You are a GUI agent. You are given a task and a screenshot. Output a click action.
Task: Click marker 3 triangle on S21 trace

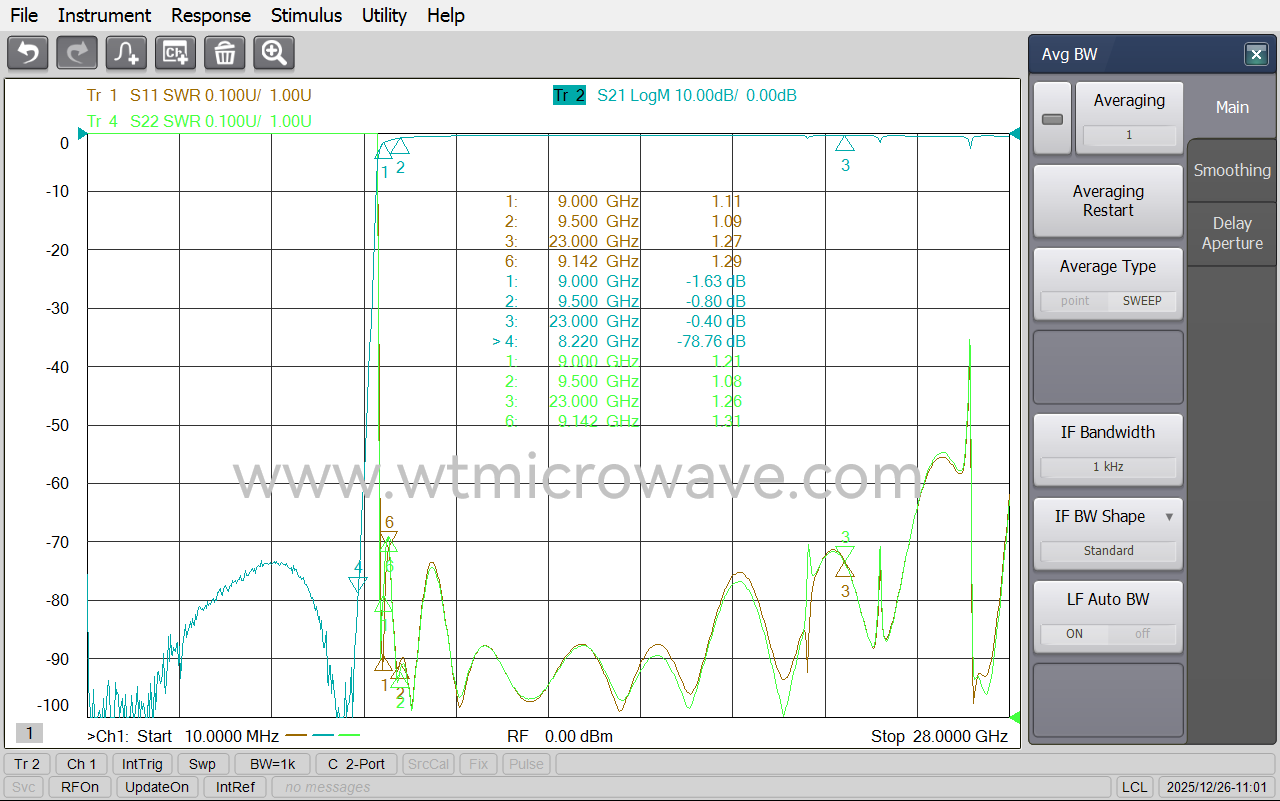[x=845, y=144]
